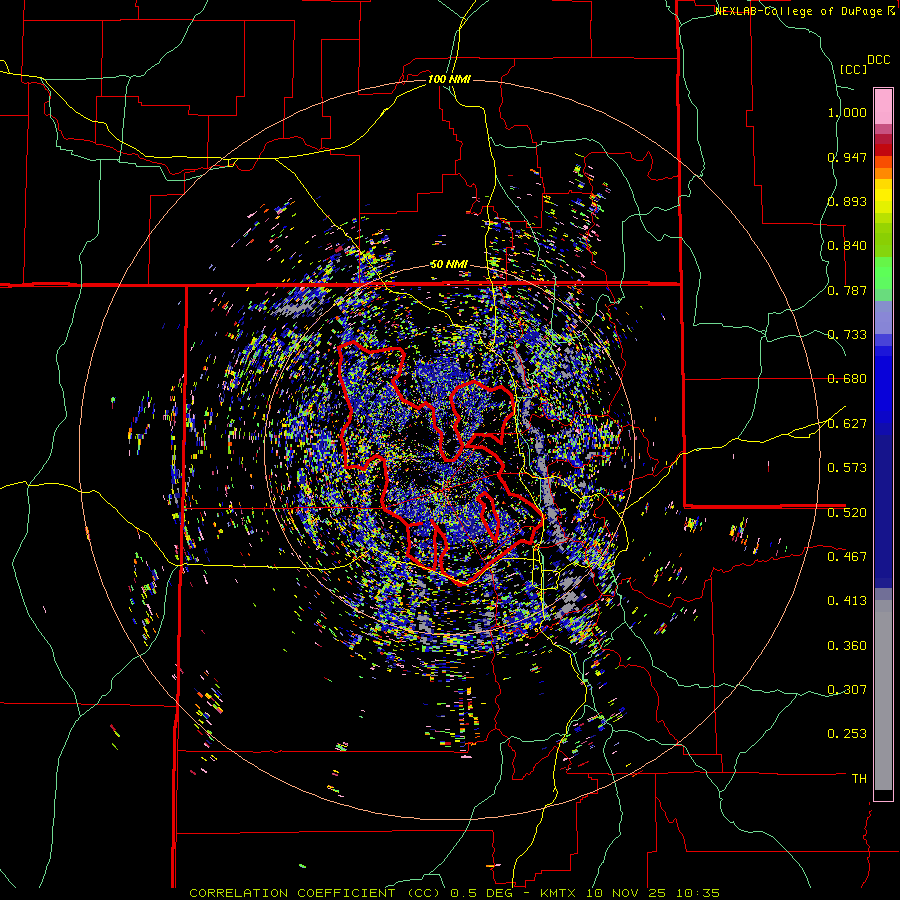Image resolution: width=900 pixels, height=900 pixels.
Task: Click the 0.787 legend value
Action: point(847,290)
